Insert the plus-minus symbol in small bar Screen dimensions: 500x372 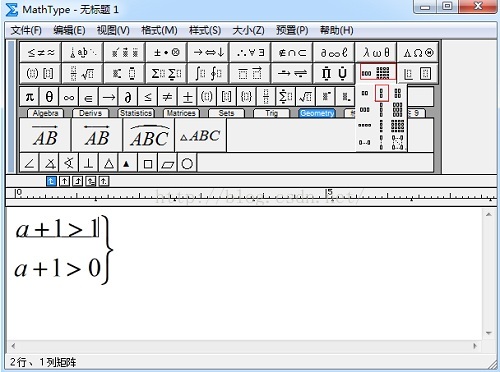(x=187, y=97)
